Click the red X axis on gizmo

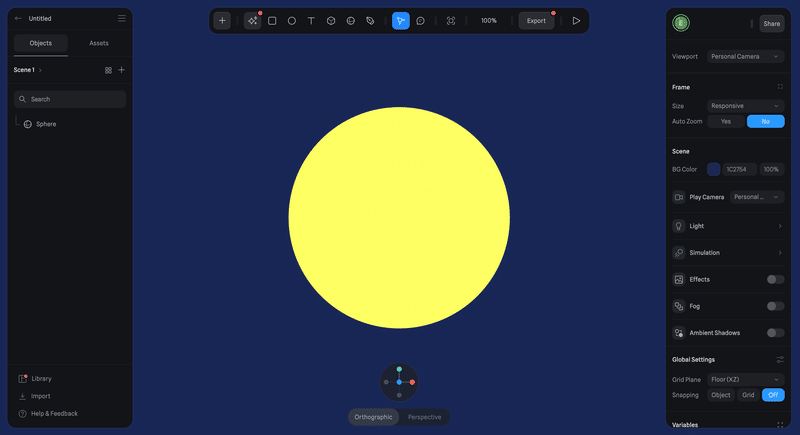point(412,382)
